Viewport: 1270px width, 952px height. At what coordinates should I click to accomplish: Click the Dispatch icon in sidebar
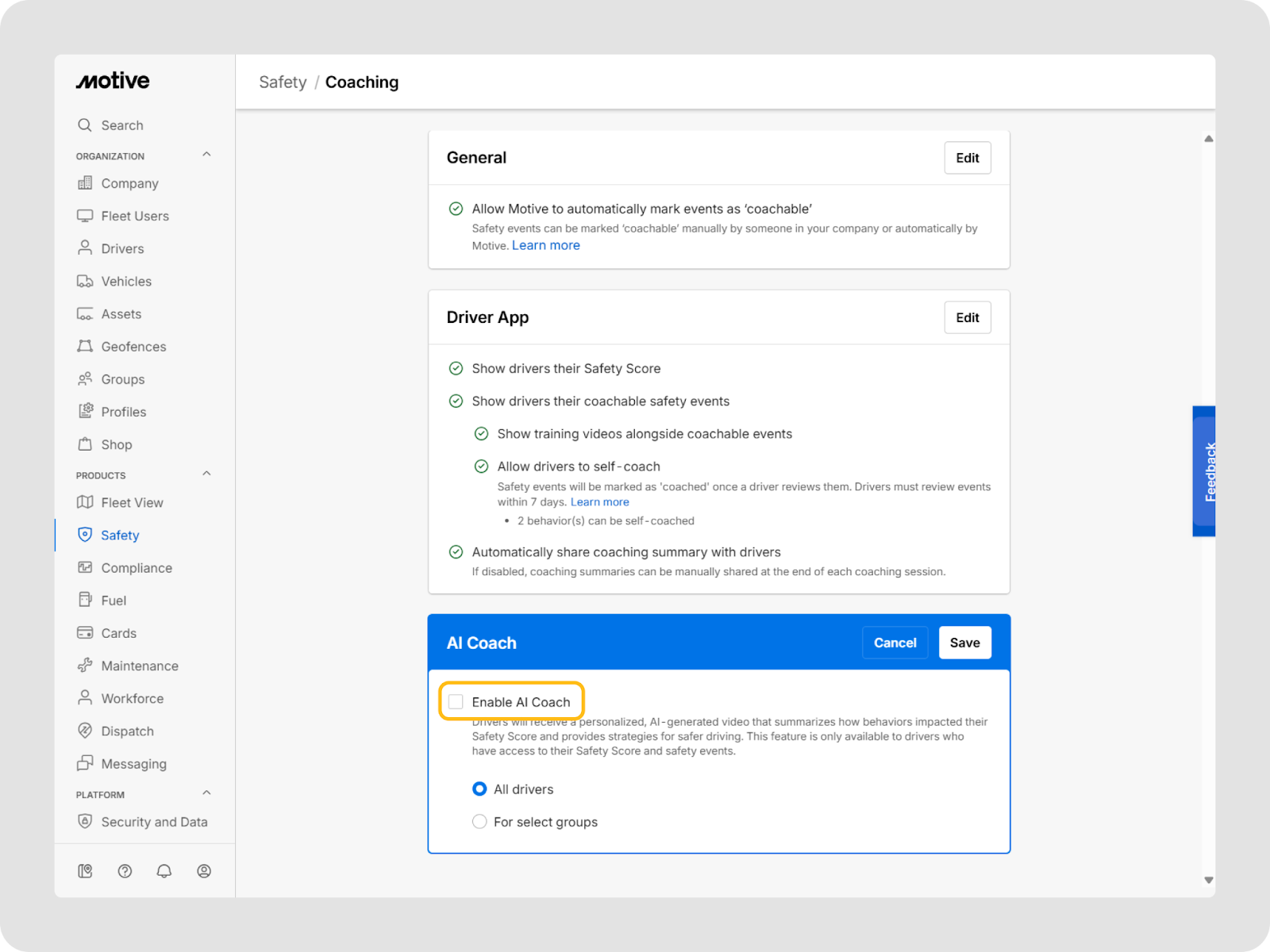coord(85,731)
